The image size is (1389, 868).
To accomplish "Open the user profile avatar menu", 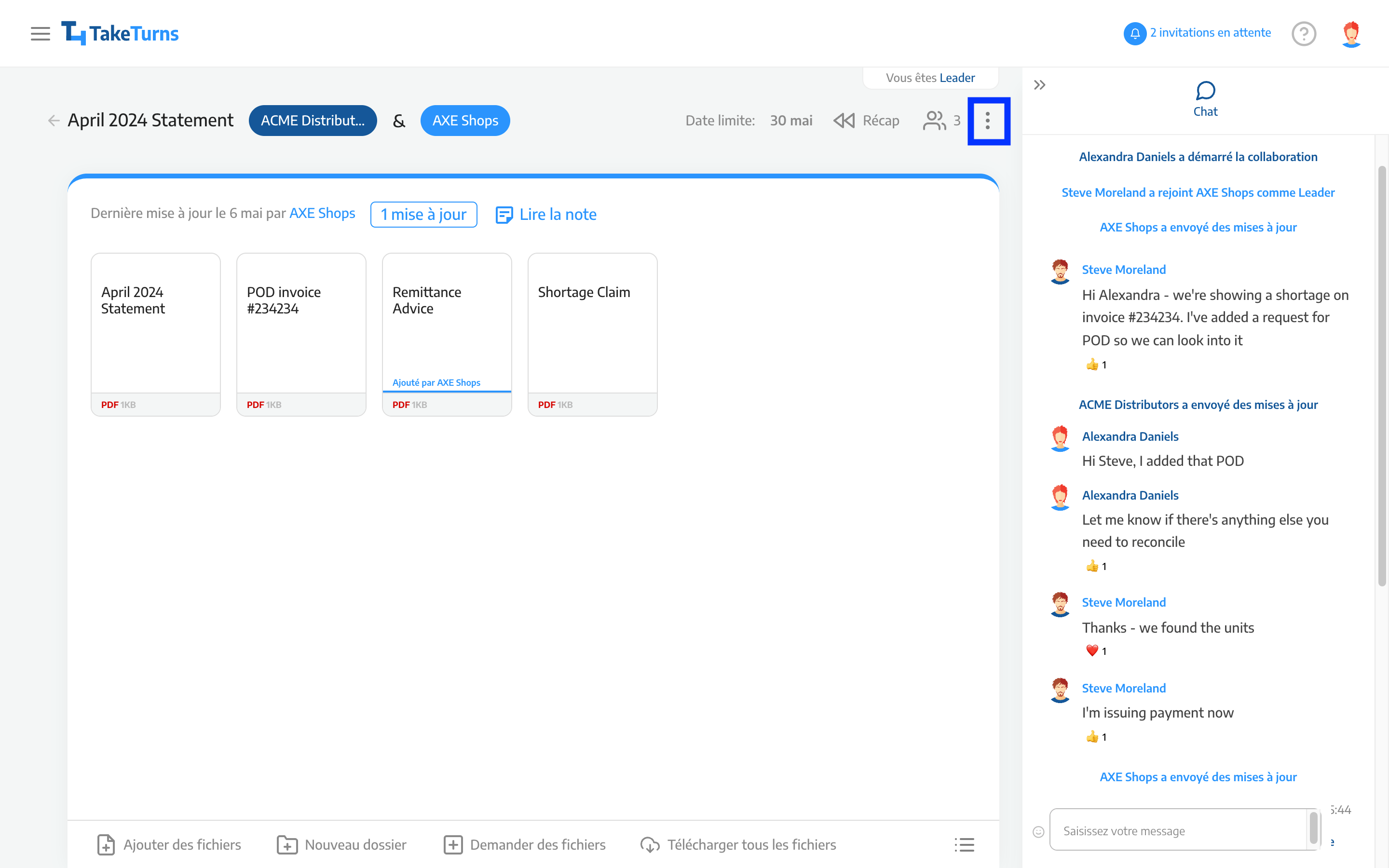I will tap(1351, 34).
